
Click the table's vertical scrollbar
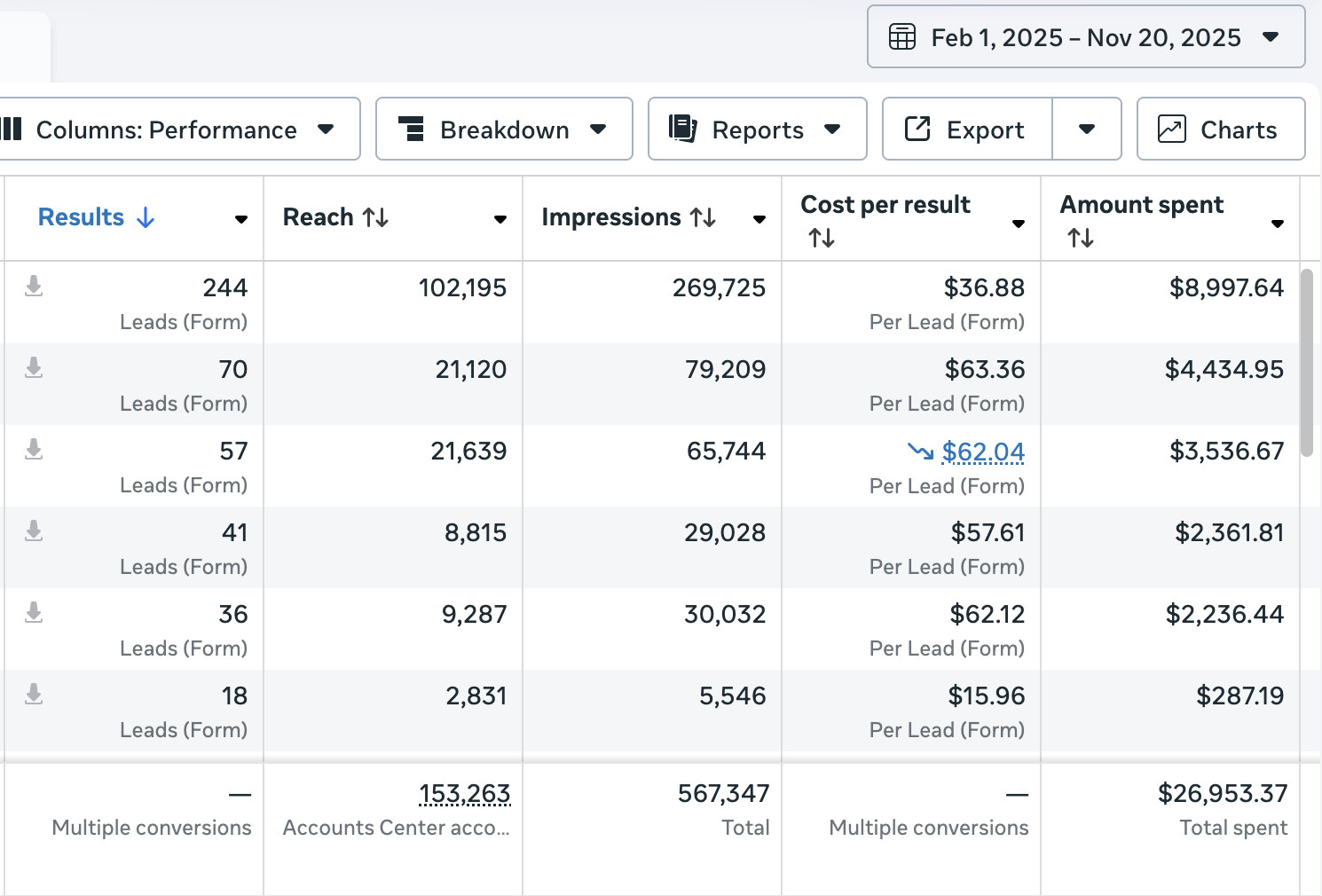tap(1306, 364)
